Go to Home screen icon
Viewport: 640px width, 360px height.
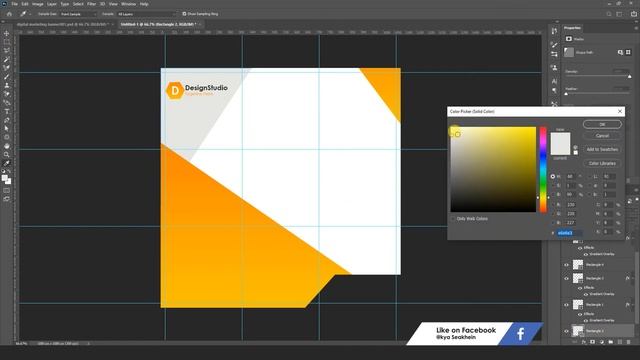[x=9, y=14]
